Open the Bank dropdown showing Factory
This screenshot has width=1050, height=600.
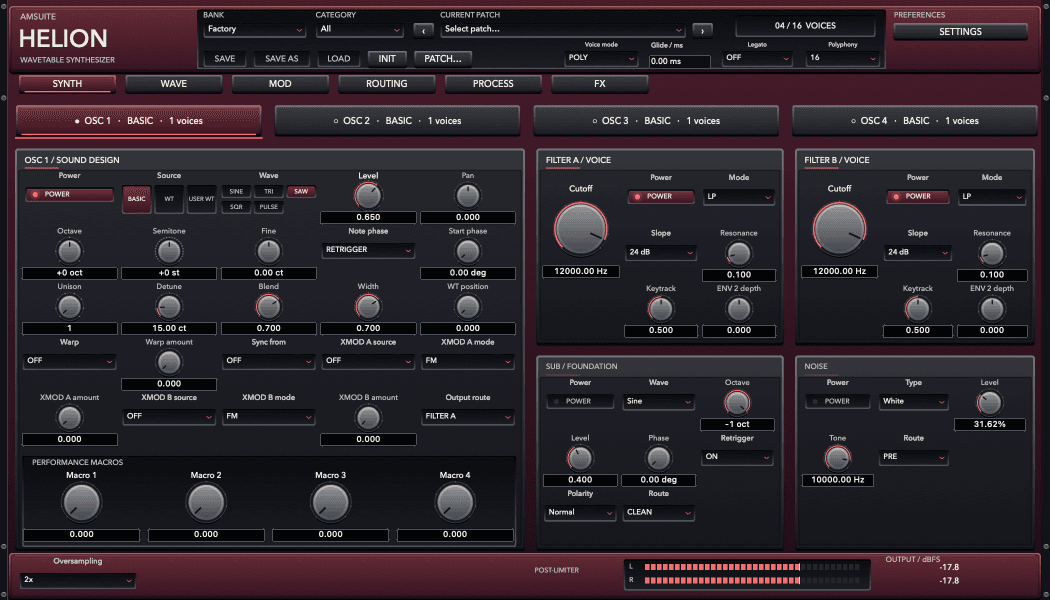click(x=254, y=29)
